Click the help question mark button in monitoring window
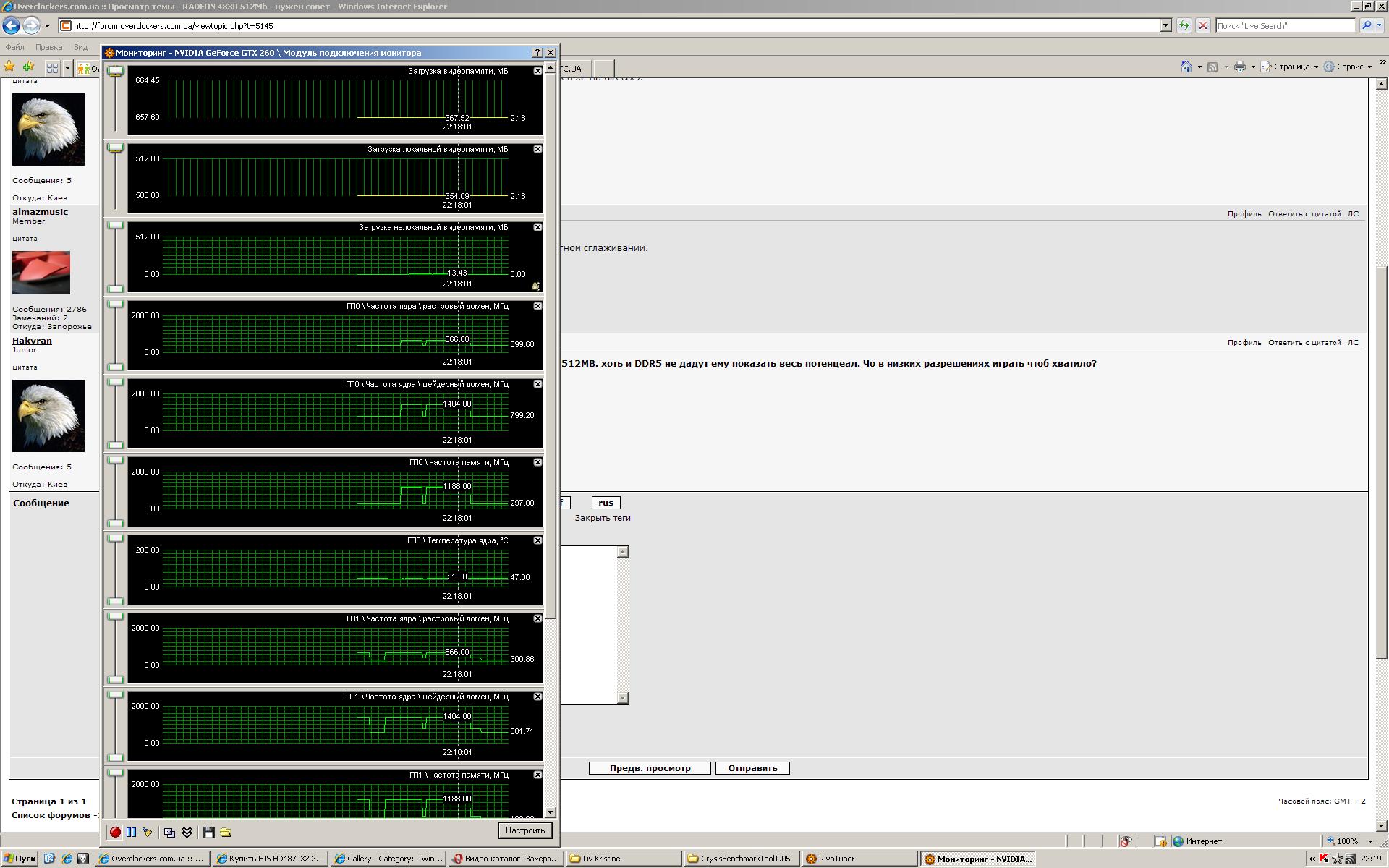Viewport: 1389px width, 868px height. coord(537,53)
